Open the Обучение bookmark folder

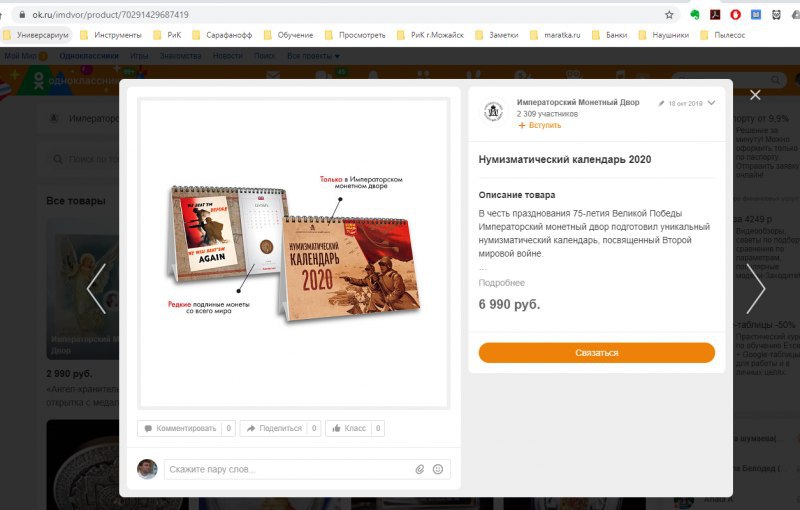pos(288,35)
